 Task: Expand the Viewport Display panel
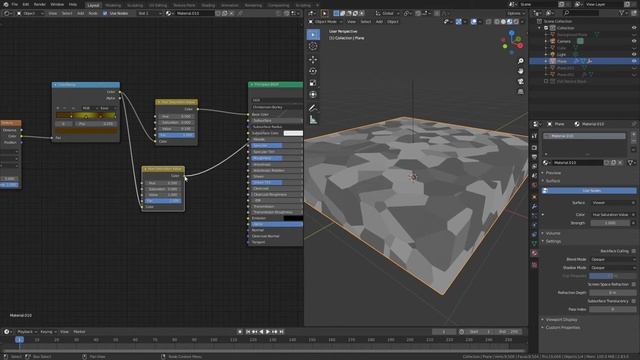tap(561, 319)
